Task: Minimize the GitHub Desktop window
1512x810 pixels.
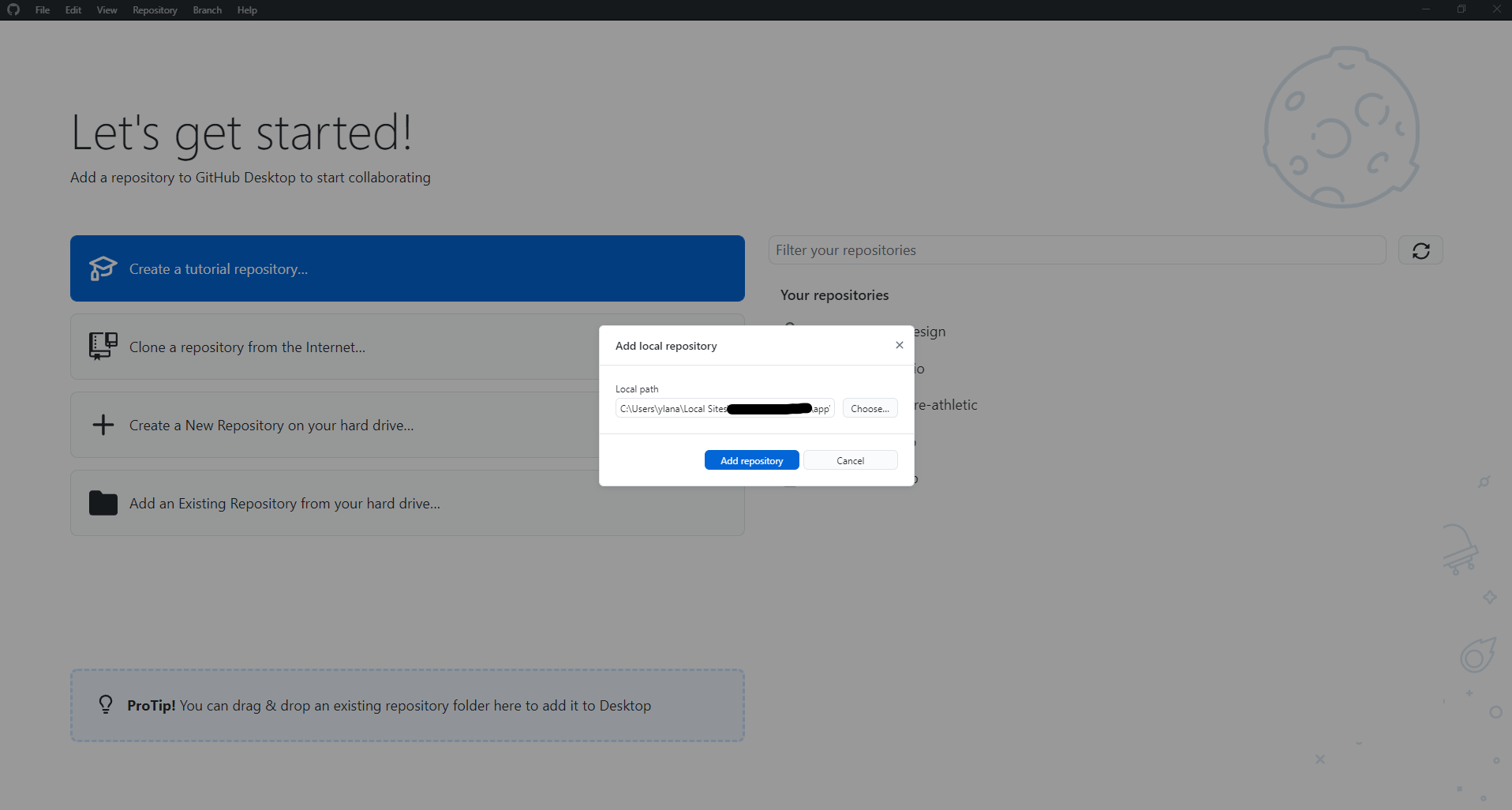Action: coord(1425,9)
